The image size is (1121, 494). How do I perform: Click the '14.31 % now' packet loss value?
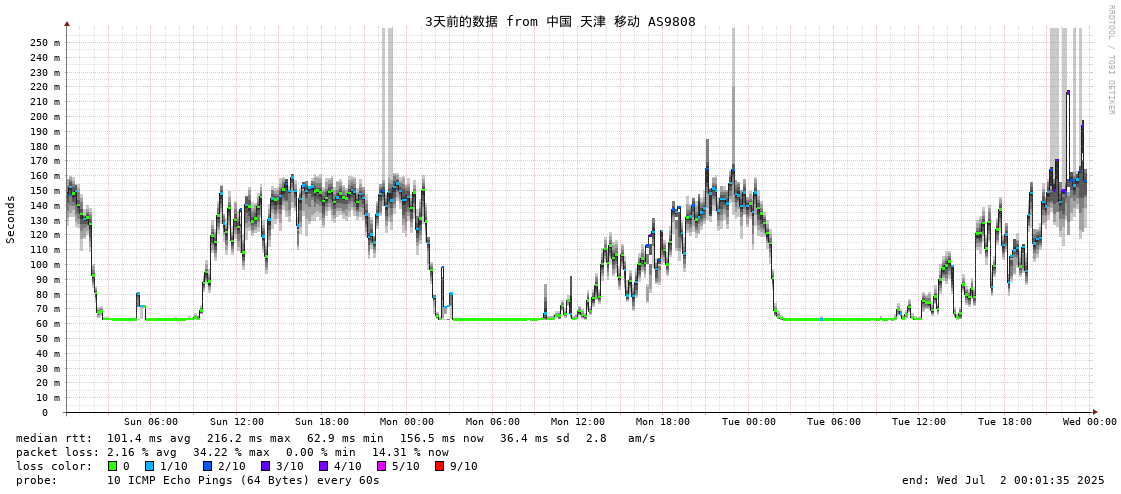coord(410,452)
